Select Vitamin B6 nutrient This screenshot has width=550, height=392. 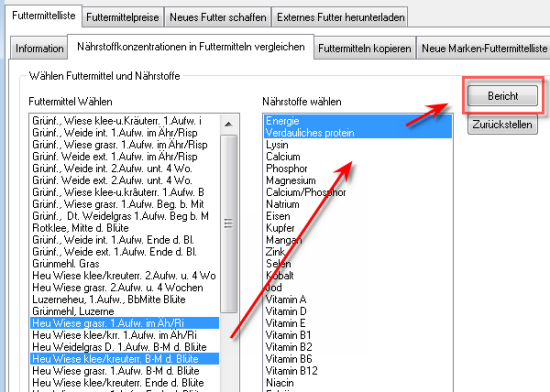pos(358,359)
